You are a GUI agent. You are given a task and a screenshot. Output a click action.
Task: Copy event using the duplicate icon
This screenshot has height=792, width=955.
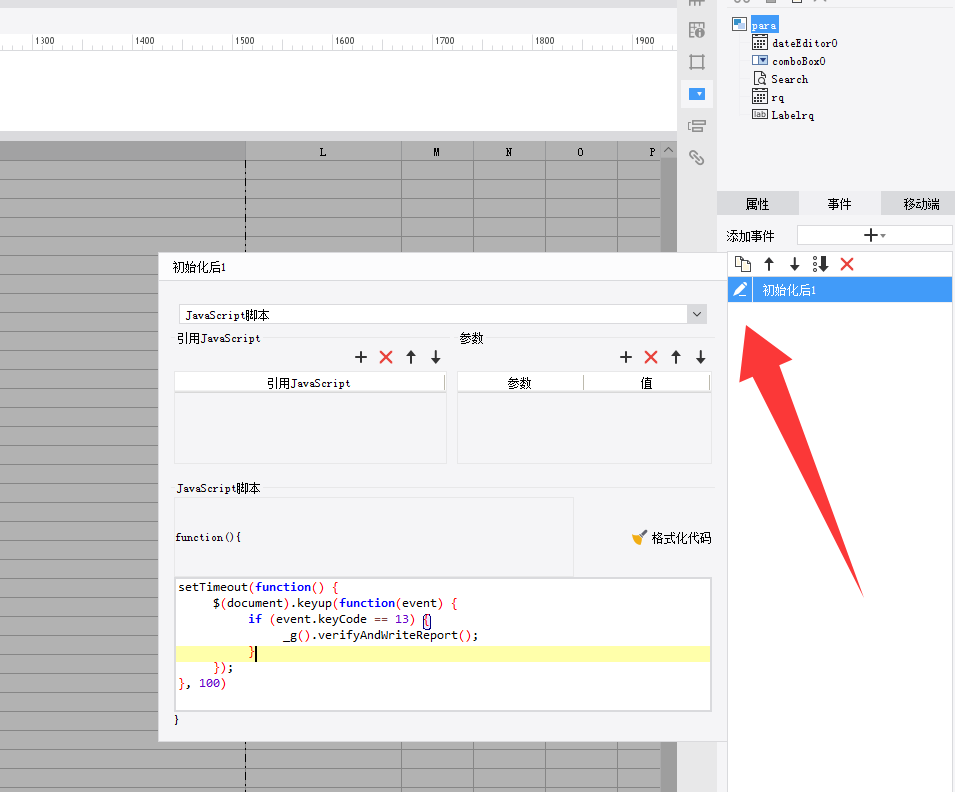coord(742,264)
